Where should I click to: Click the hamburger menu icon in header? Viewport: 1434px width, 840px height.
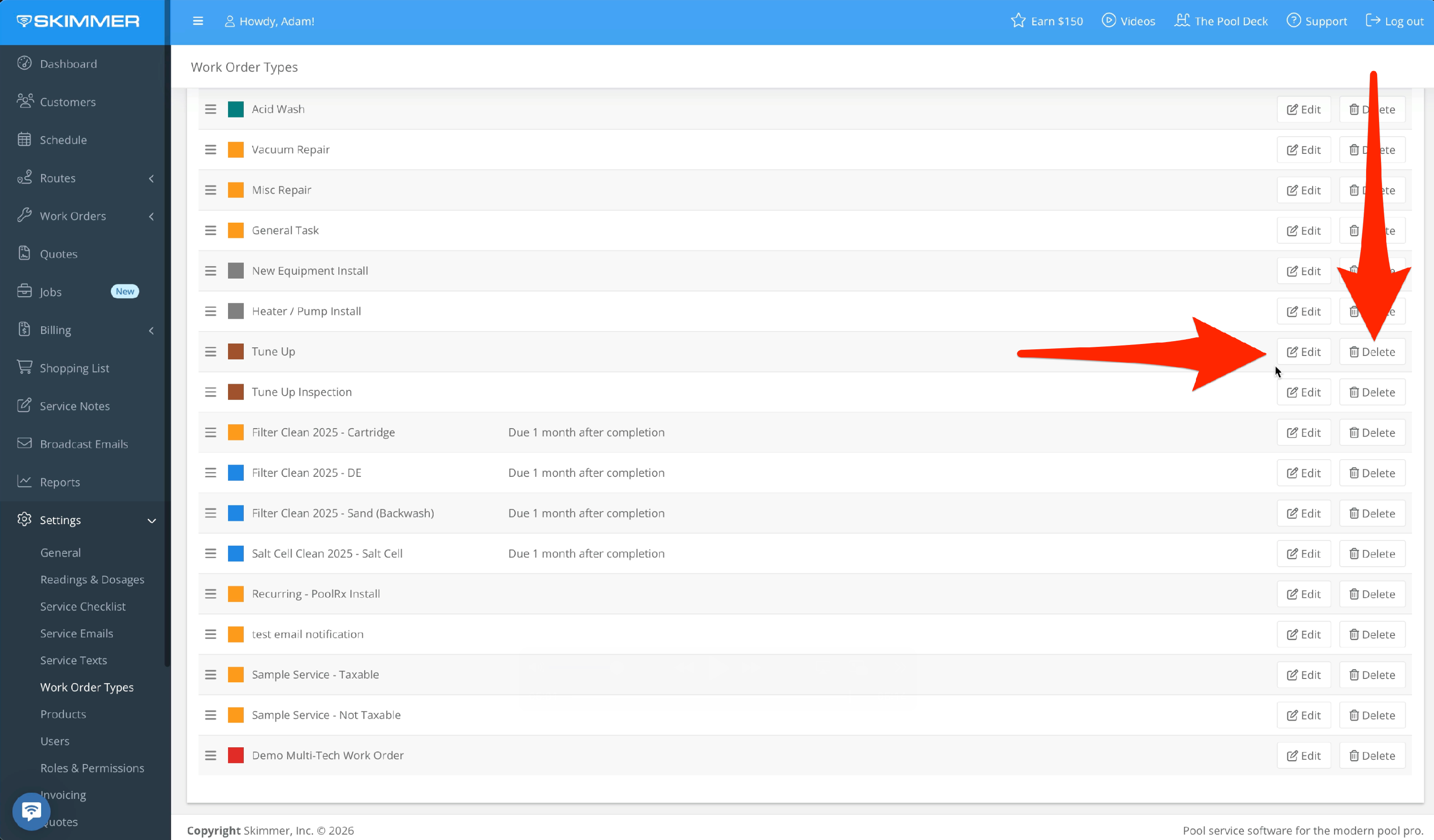pos(197,21)
